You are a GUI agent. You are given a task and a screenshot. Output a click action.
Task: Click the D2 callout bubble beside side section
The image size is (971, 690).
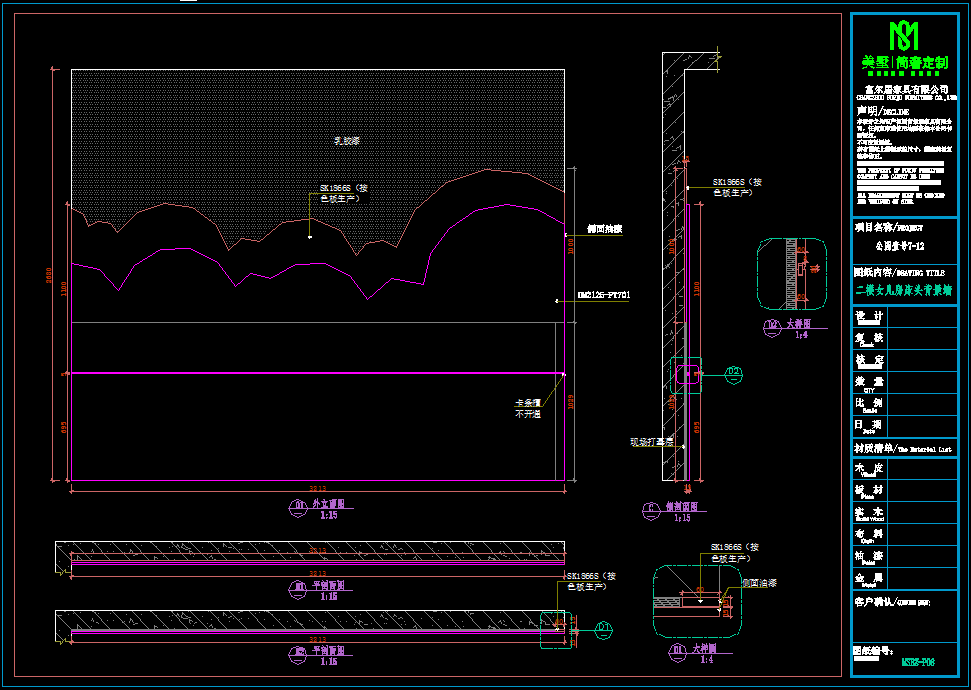click(733, 373)
